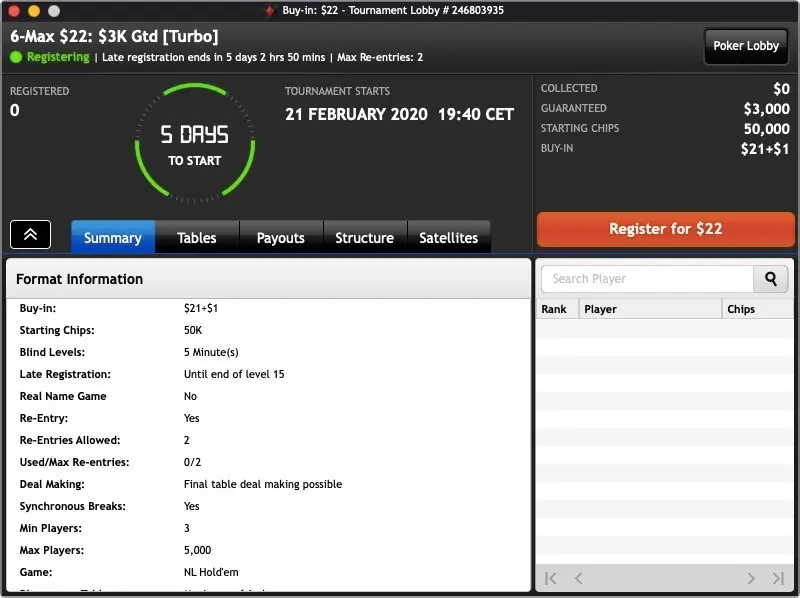The height and width of the screenshot is (598, 800).
Task: Sort by the Chips column header
Action: pos(743,309)
